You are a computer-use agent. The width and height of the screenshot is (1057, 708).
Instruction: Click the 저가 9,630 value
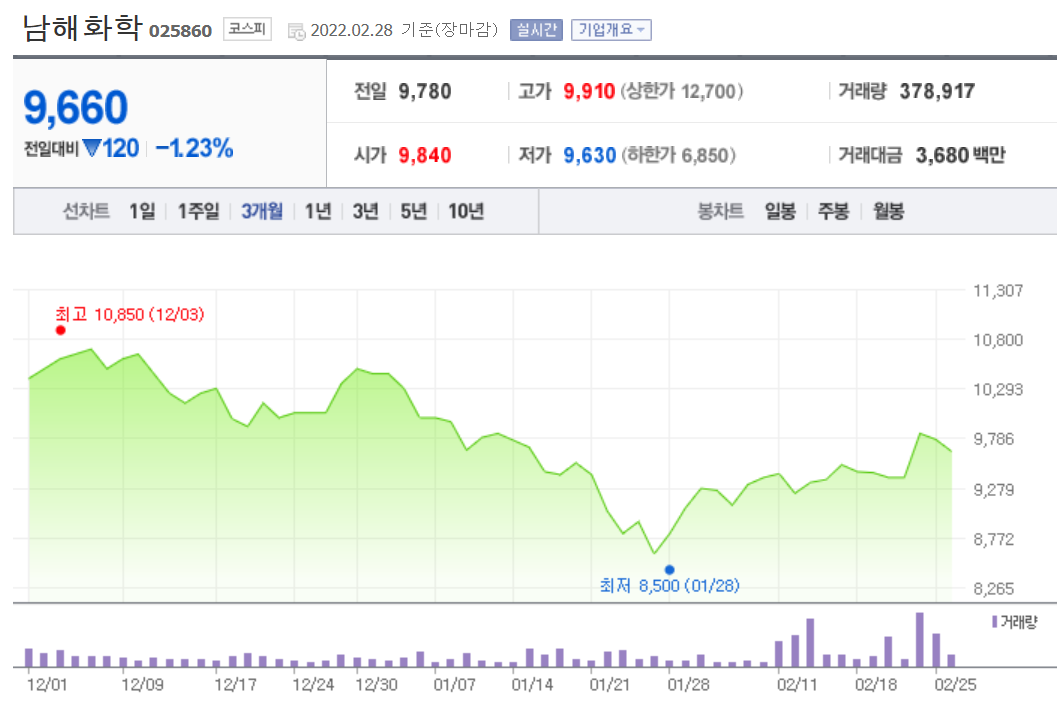[x=590, y=156]
